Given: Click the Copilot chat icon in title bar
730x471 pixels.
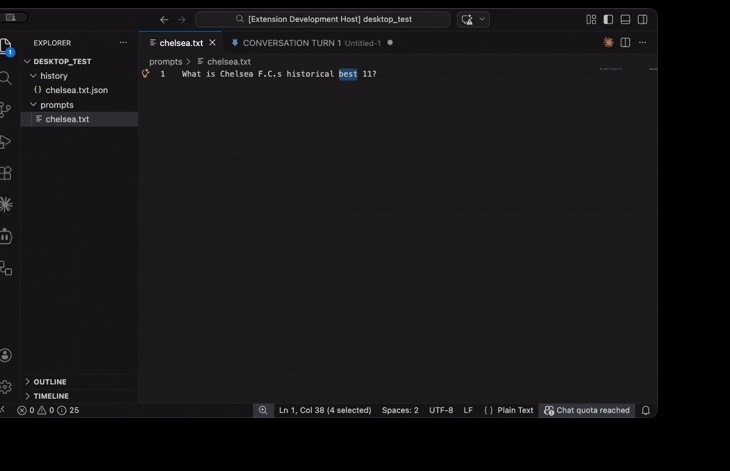Looking at the screenshot, I should 467,20.
